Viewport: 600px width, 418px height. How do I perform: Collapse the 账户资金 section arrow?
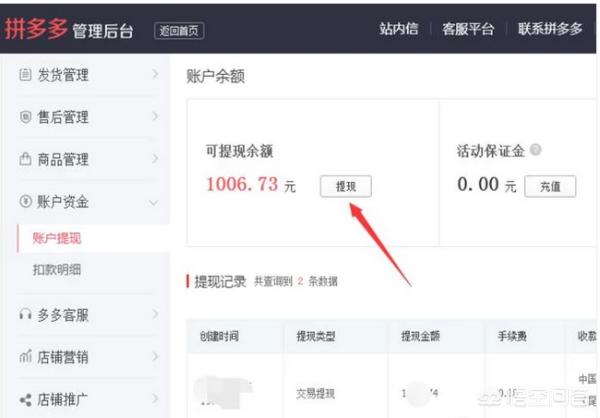[x=155, y=202]
